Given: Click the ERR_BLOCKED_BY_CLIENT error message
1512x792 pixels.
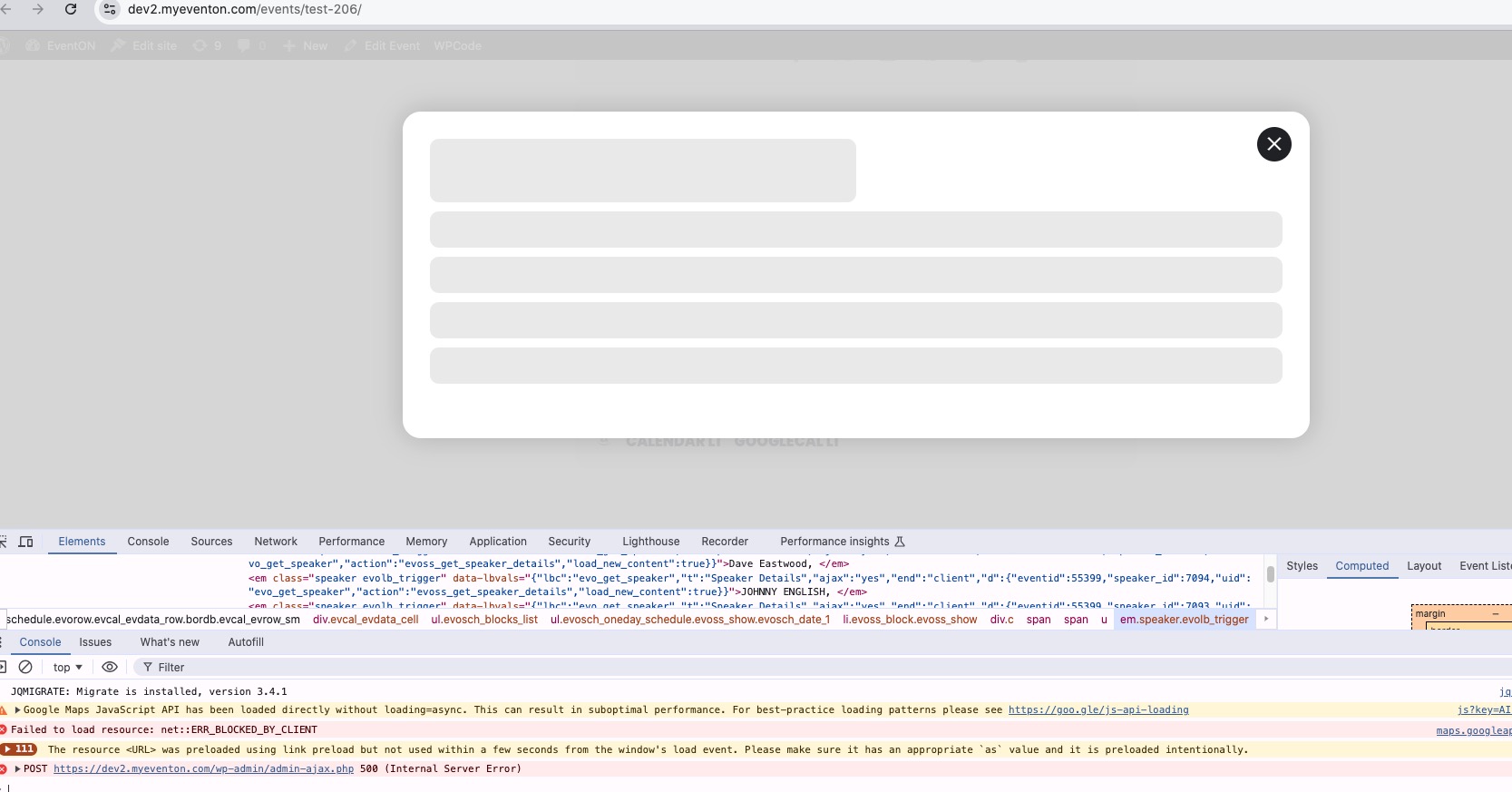Looking at the screenshot, I should [x=164, y=729].
